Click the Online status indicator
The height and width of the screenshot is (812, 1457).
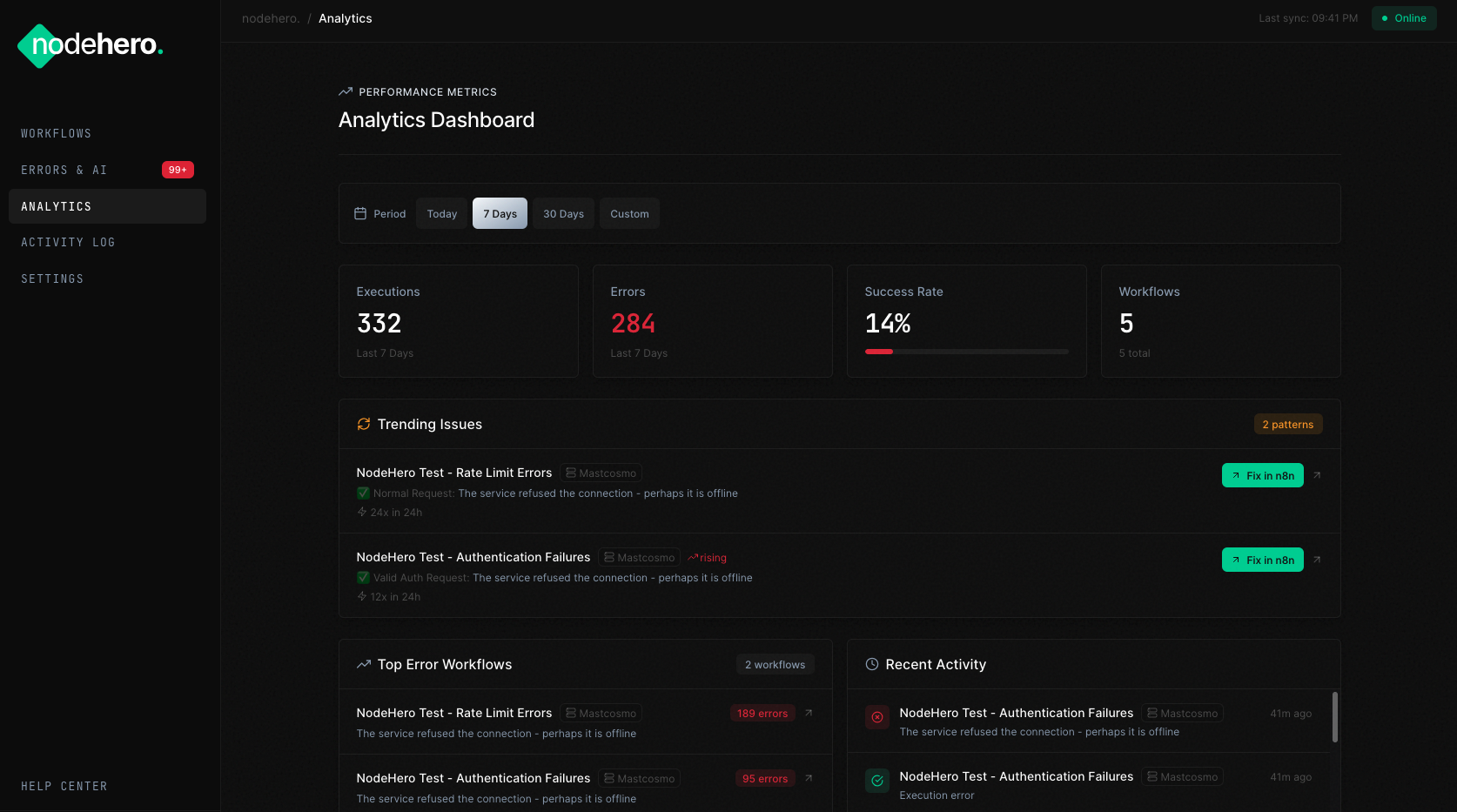pos(1404,17)
